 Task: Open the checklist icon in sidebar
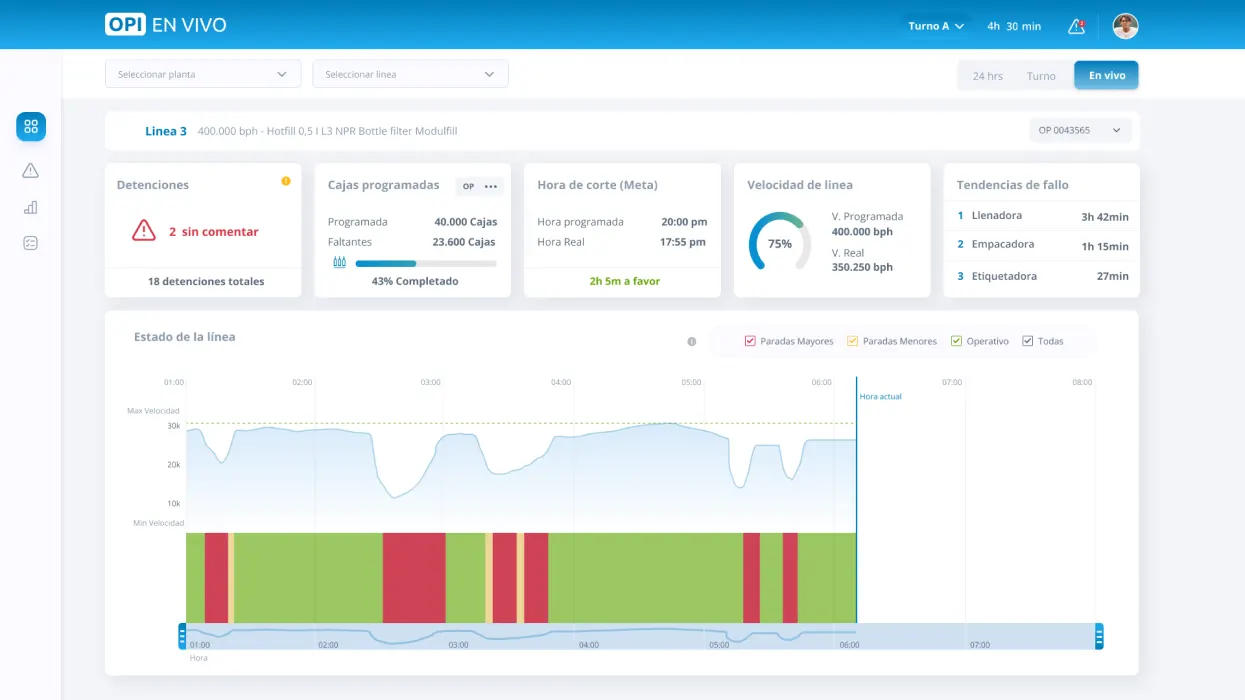point(31,243)
